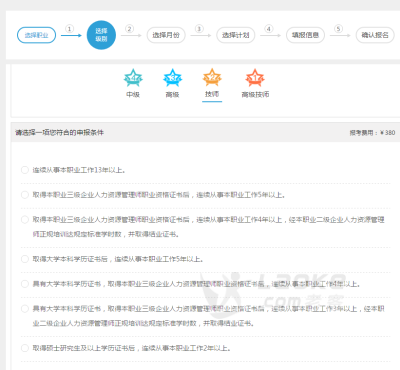The height and width of the screenshot is (370, 400).
Task: Click the 选择级别 step circle
Action: pos(101,35)
